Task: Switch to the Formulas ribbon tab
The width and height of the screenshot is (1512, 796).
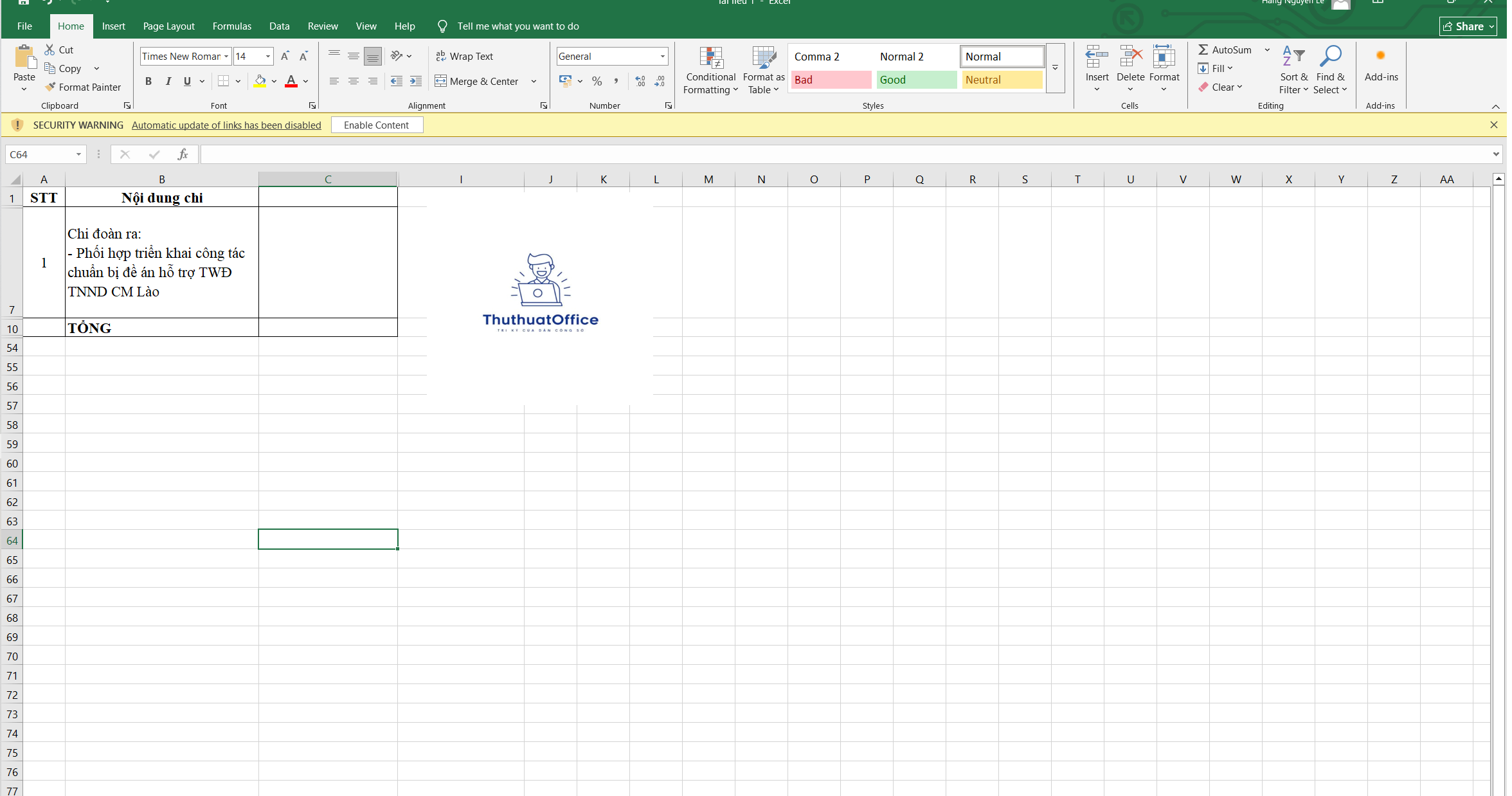Action: (231, 26)
